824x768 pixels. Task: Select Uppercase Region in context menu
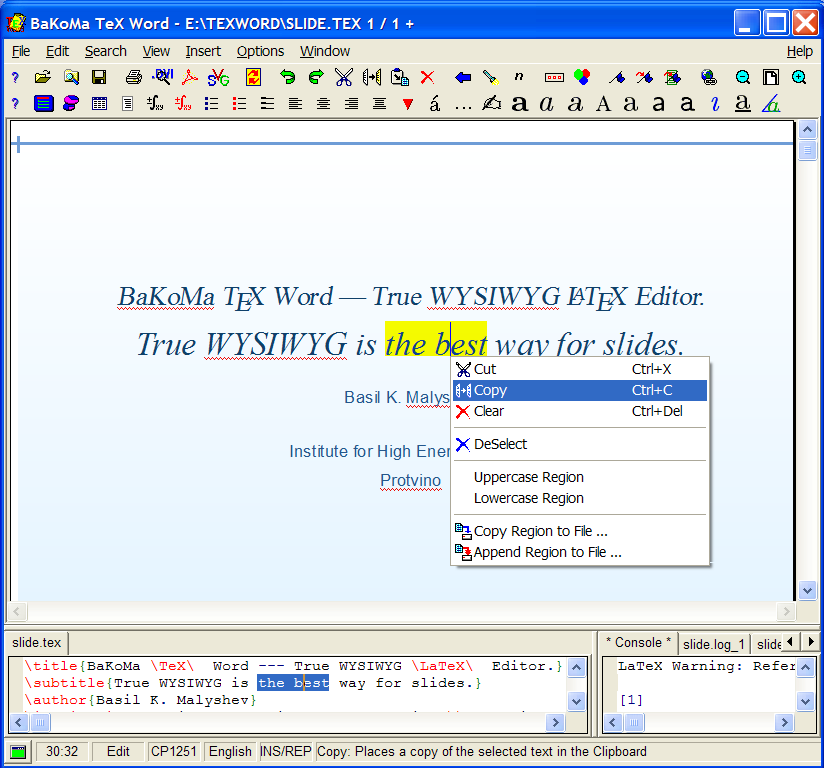(528, 477)
